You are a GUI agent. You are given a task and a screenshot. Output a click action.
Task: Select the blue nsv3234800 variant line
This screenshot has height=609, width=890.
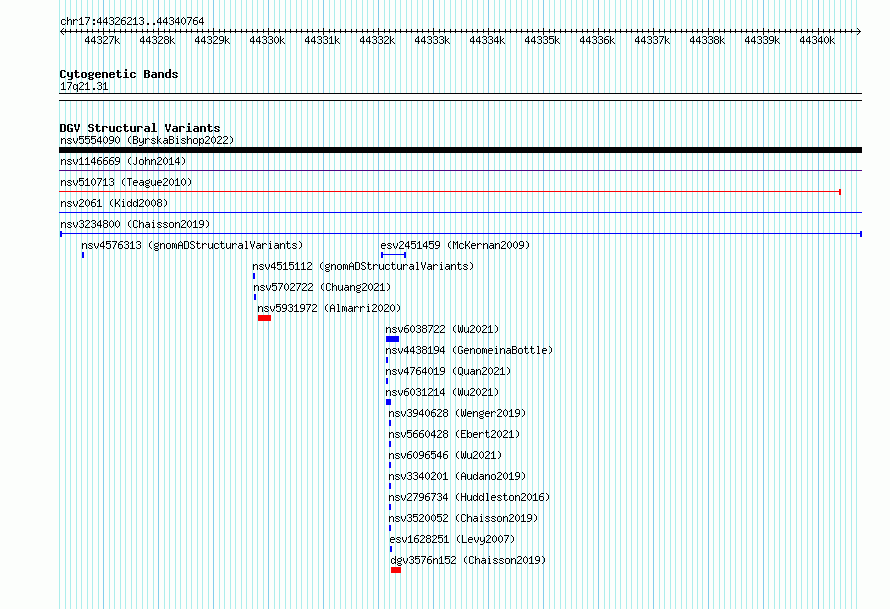pyautogui.click(x=460, y=234)
